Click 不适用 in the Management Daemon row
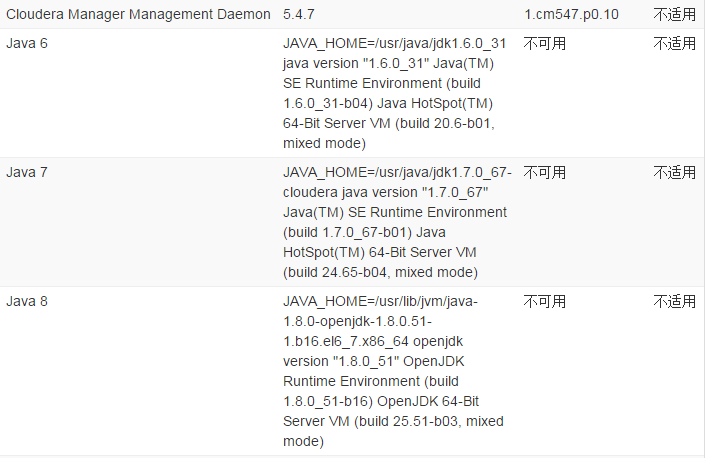This screenshot has width=711, height=458. (x=675, y=15)
